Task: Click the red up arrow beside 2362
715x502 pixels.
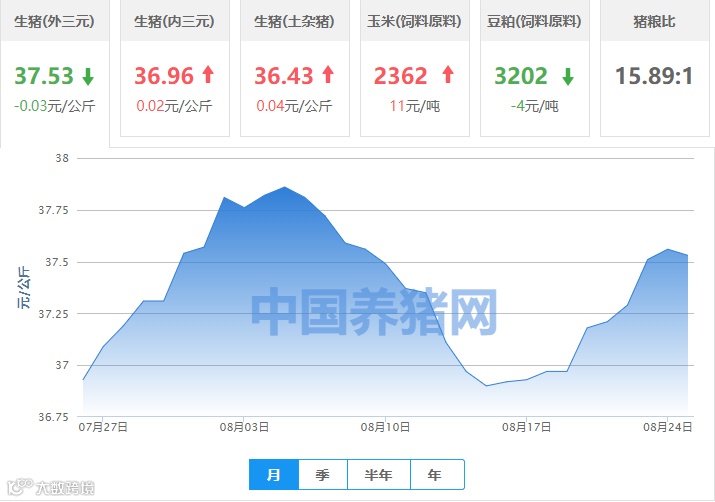Action: (x=448, y=74)
